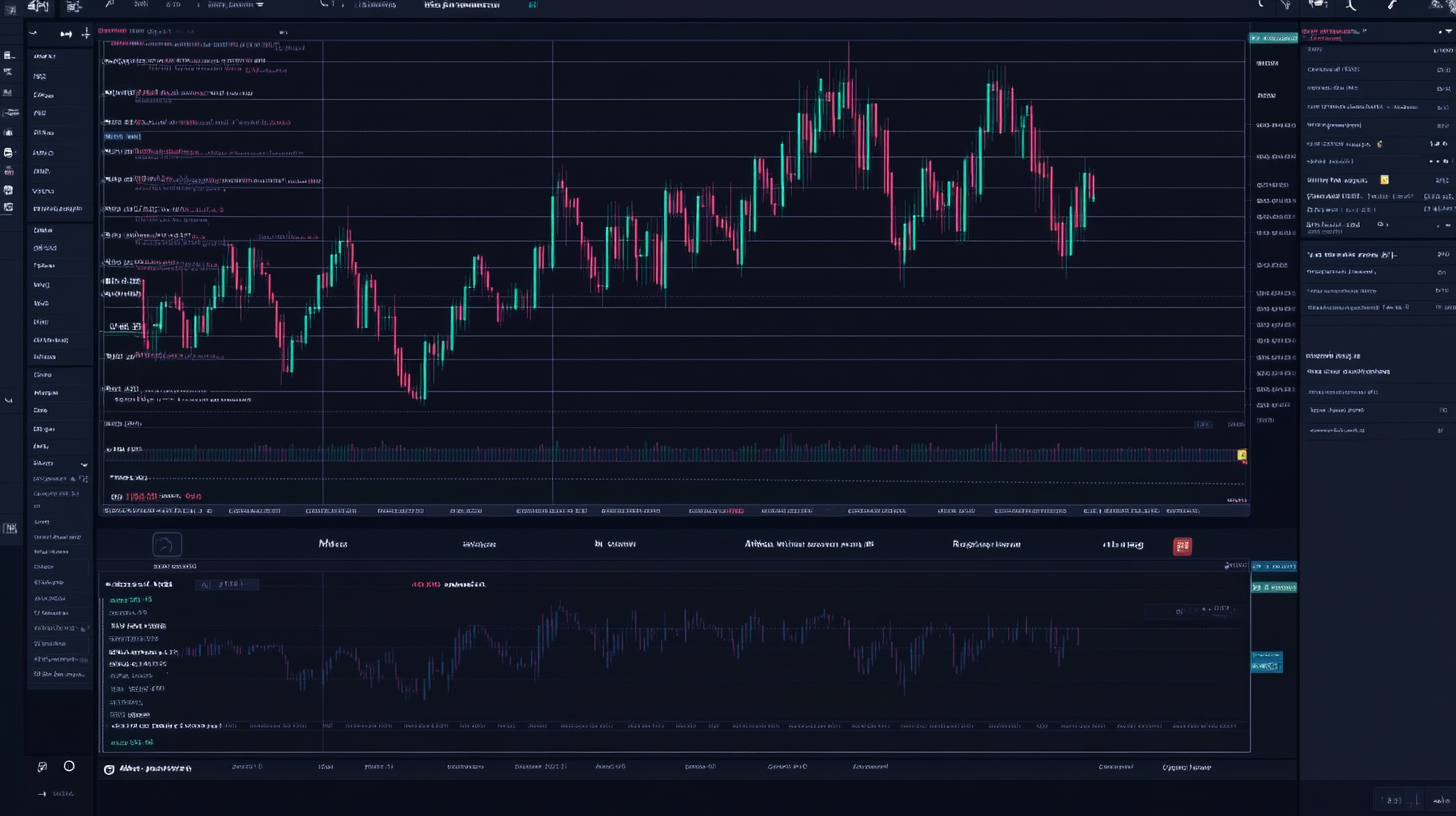Expand the collapsed watchlist group arrow
Image resolution: width=1456 pixels, height=816 pixels.
tap(84, 464)
